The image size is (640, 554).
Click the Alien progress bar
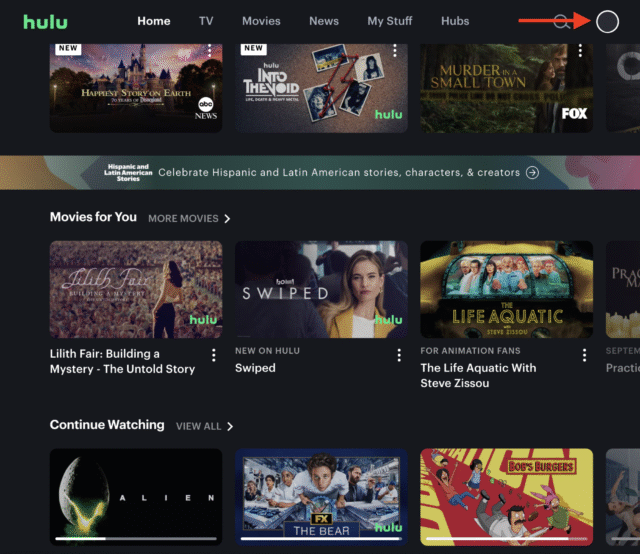(x=136, y=539)
